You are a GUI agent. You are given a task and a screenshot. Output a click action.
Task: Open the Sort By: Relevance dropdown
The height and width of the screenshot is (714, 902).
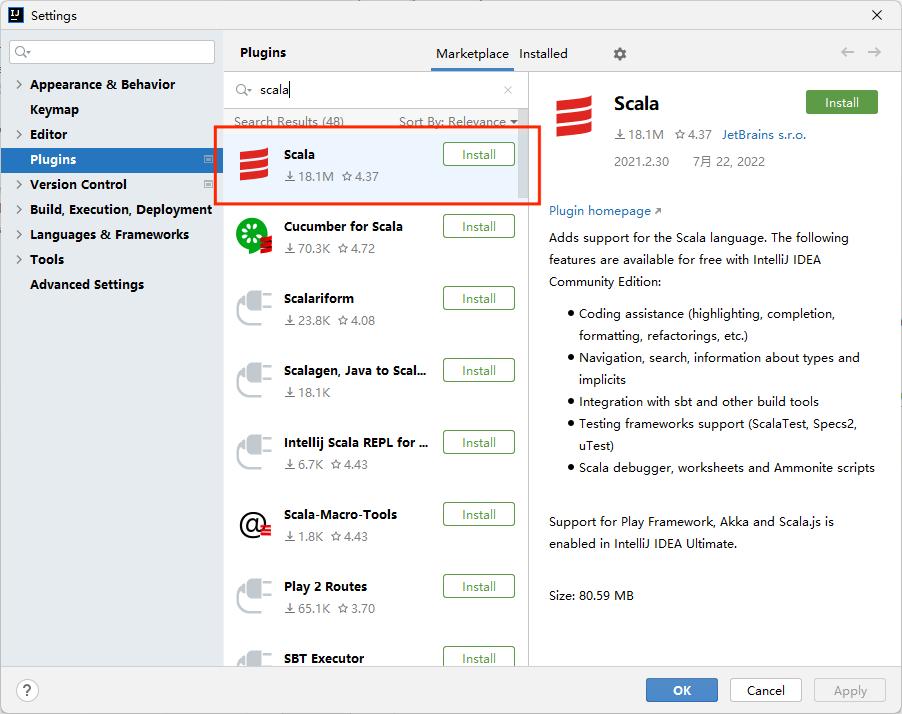click(458, 121)
